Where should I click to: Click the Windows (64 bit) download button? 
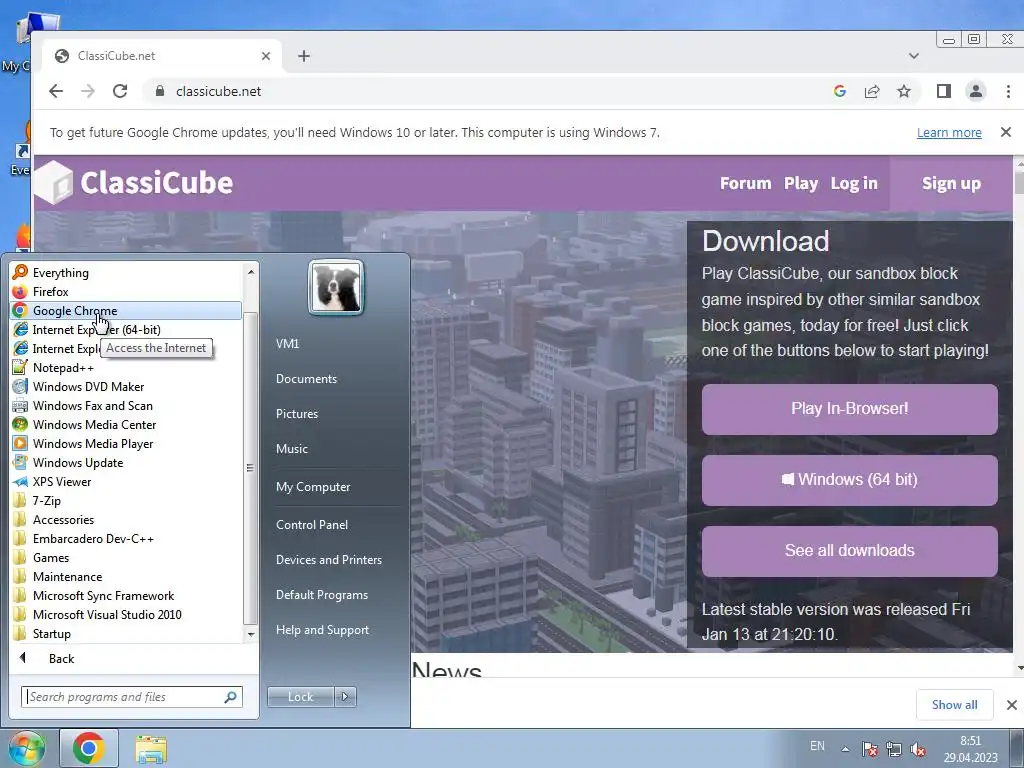click(850, 480)
